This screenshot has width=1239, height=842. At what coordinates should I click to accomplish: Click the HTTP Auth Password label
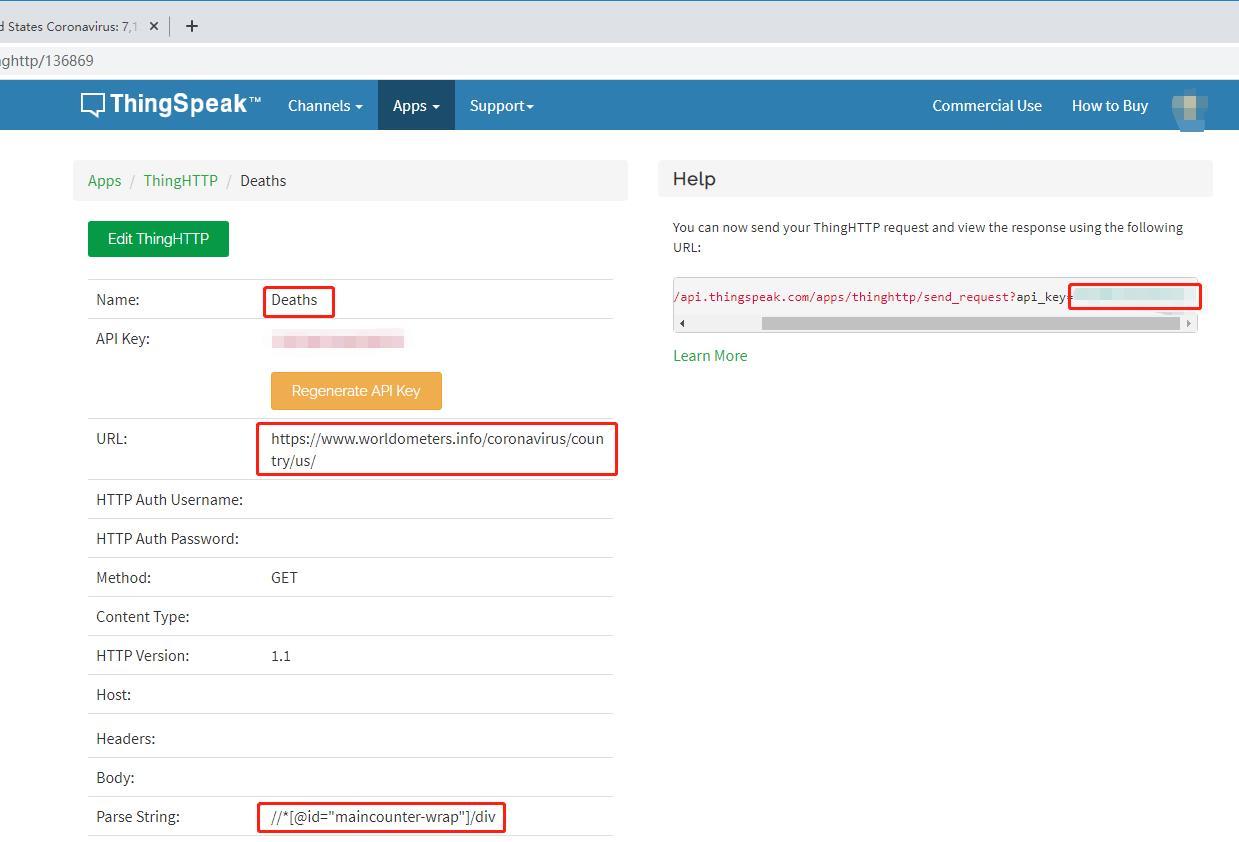(167, 539)
